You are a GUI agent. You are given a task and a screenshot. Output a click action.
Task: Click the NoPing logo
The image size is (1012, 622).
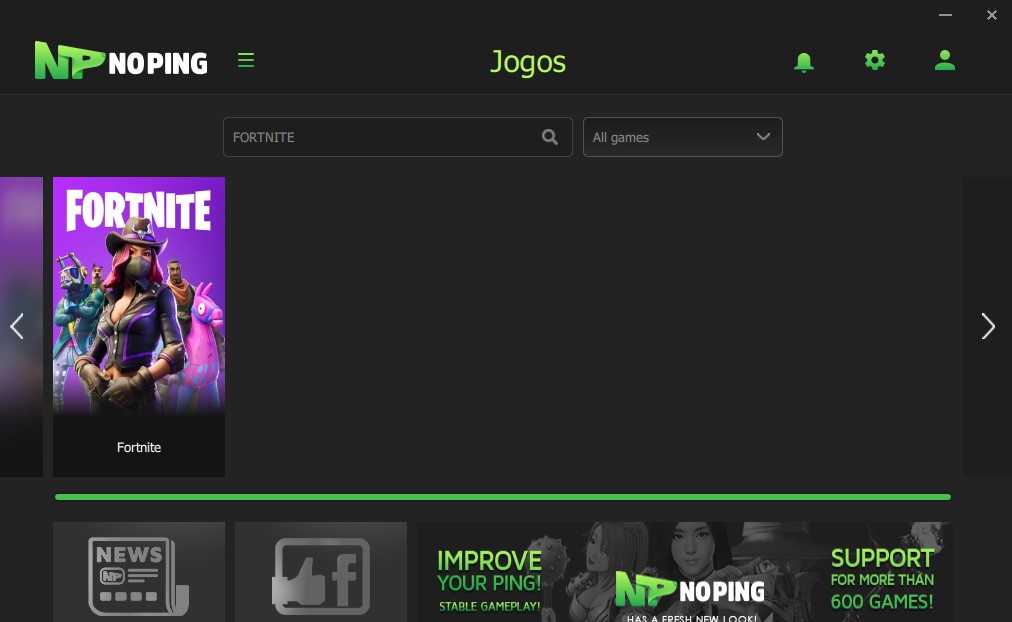121,61
